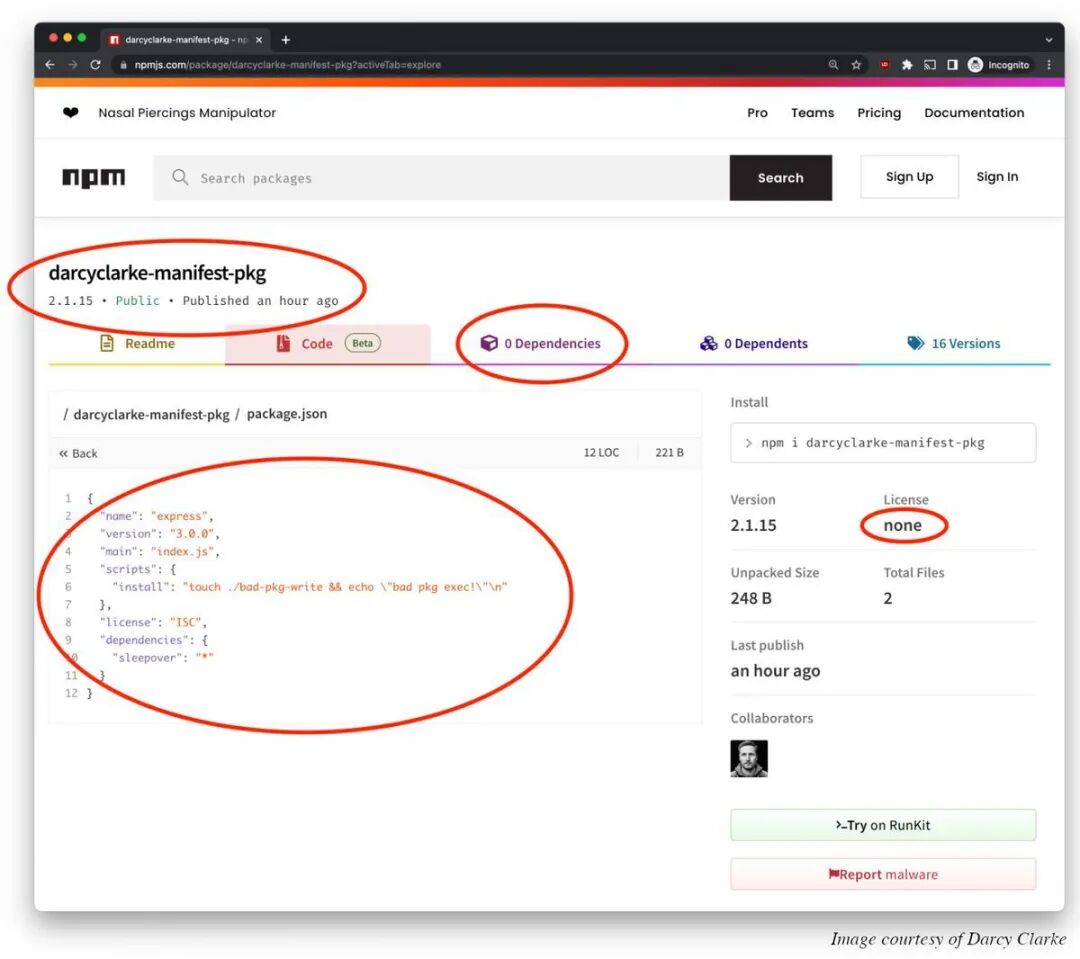The width and height of the screenshot is (1080, 959).
Task: Click the Public label under package name
Action: tap(137, 301)
